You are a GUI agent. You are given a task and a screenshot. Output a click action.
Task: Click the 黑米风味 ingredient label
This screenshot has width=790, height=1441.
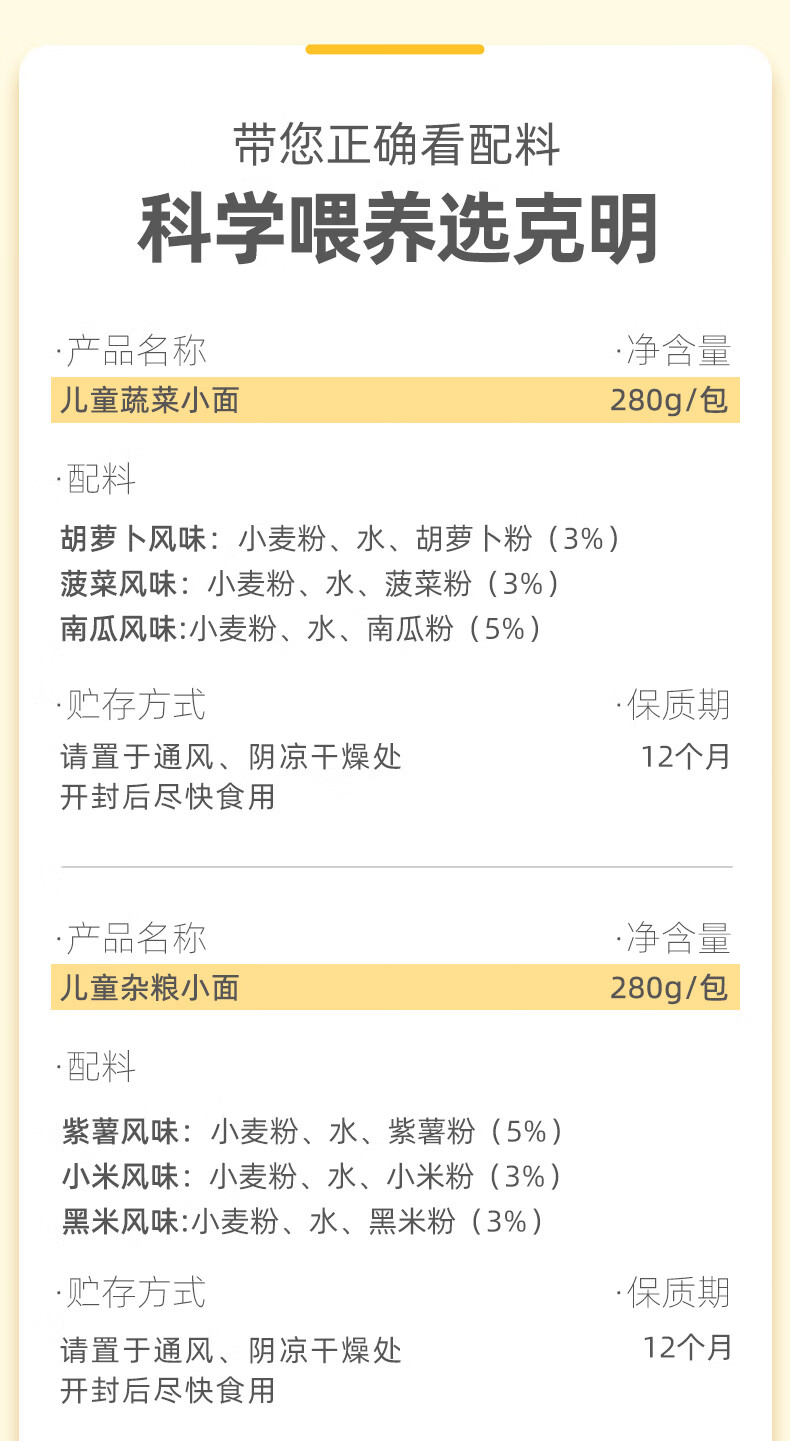coord(120,1221)
